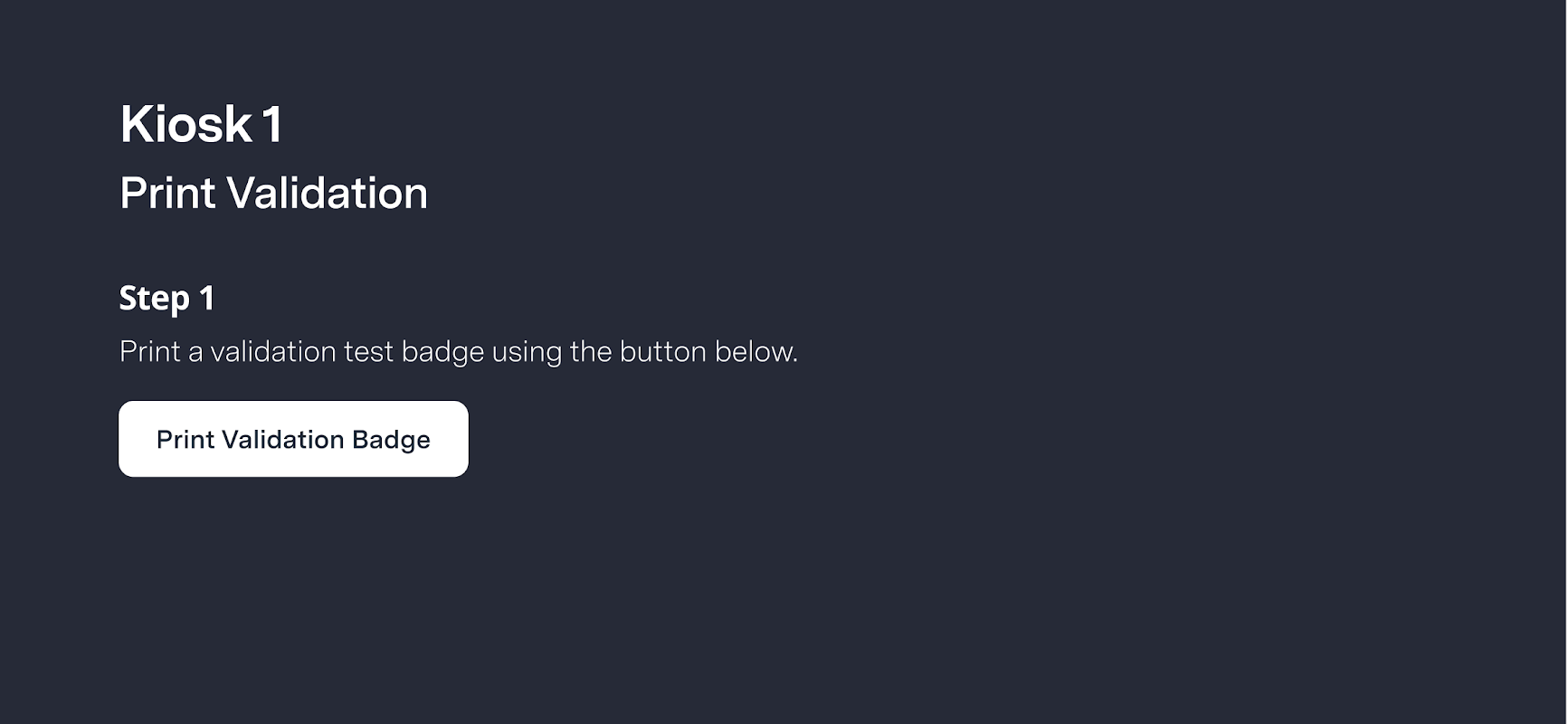Click the number 1 in Kiosk 1
Screen dimensions: 1568x724
pyautogui.click(x=272, y=124)
